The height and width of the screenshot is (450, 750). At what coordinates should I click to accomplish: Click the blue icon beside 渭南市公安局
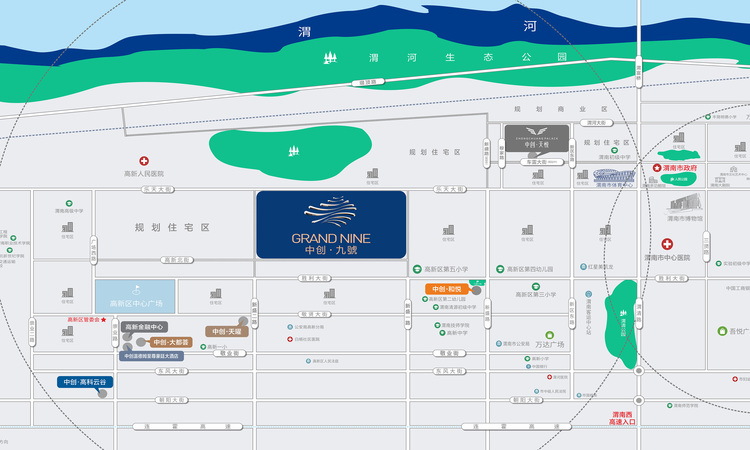[499, 343]
